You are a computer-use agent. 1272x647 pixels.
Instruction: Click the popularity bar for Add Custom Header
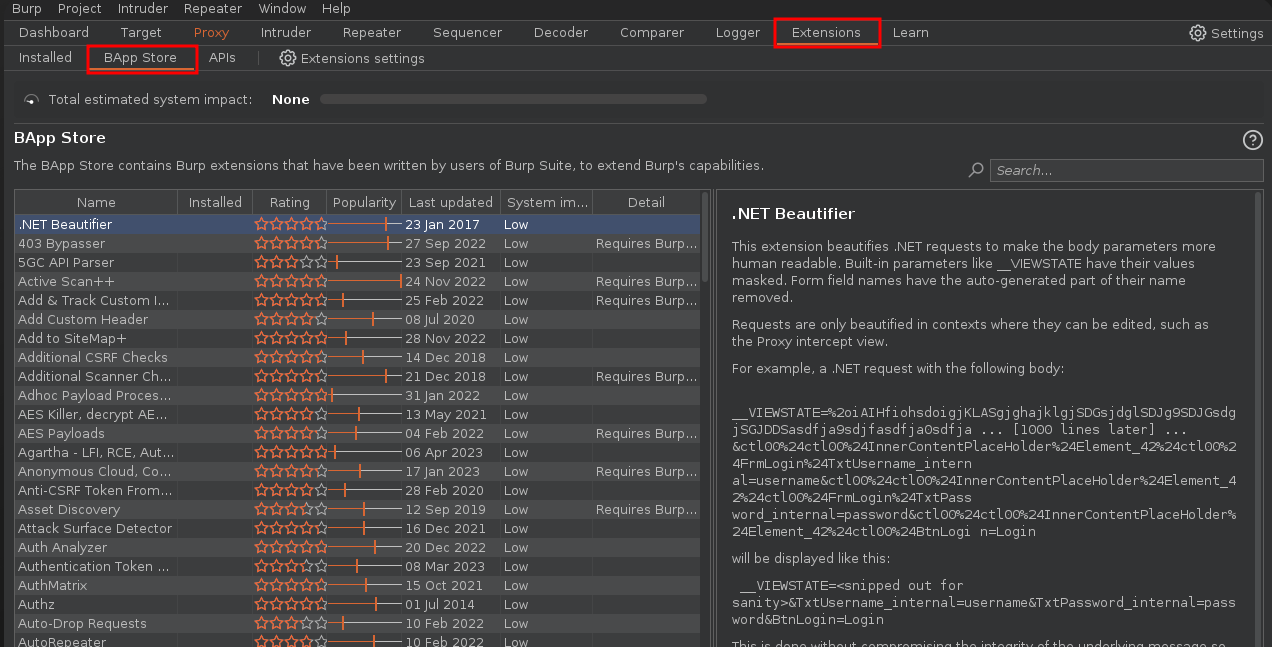(364, 319)
